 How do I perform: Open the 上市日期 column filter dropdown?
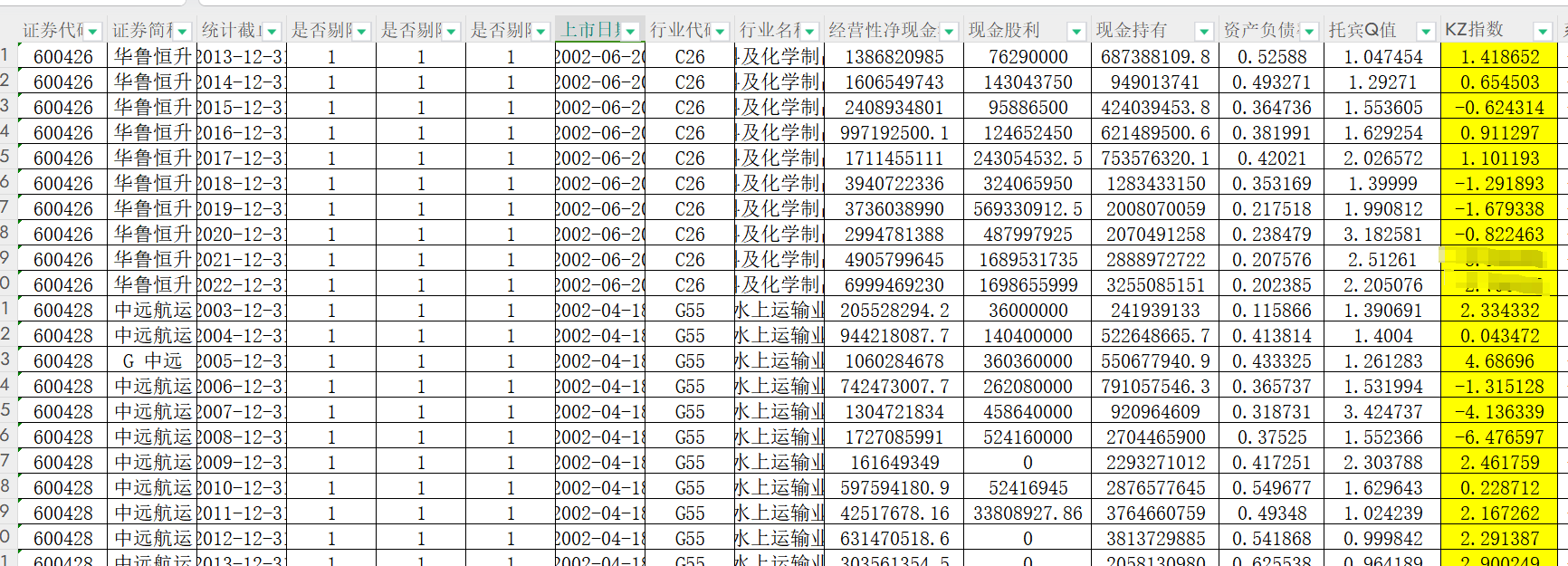tap(630, 31)
